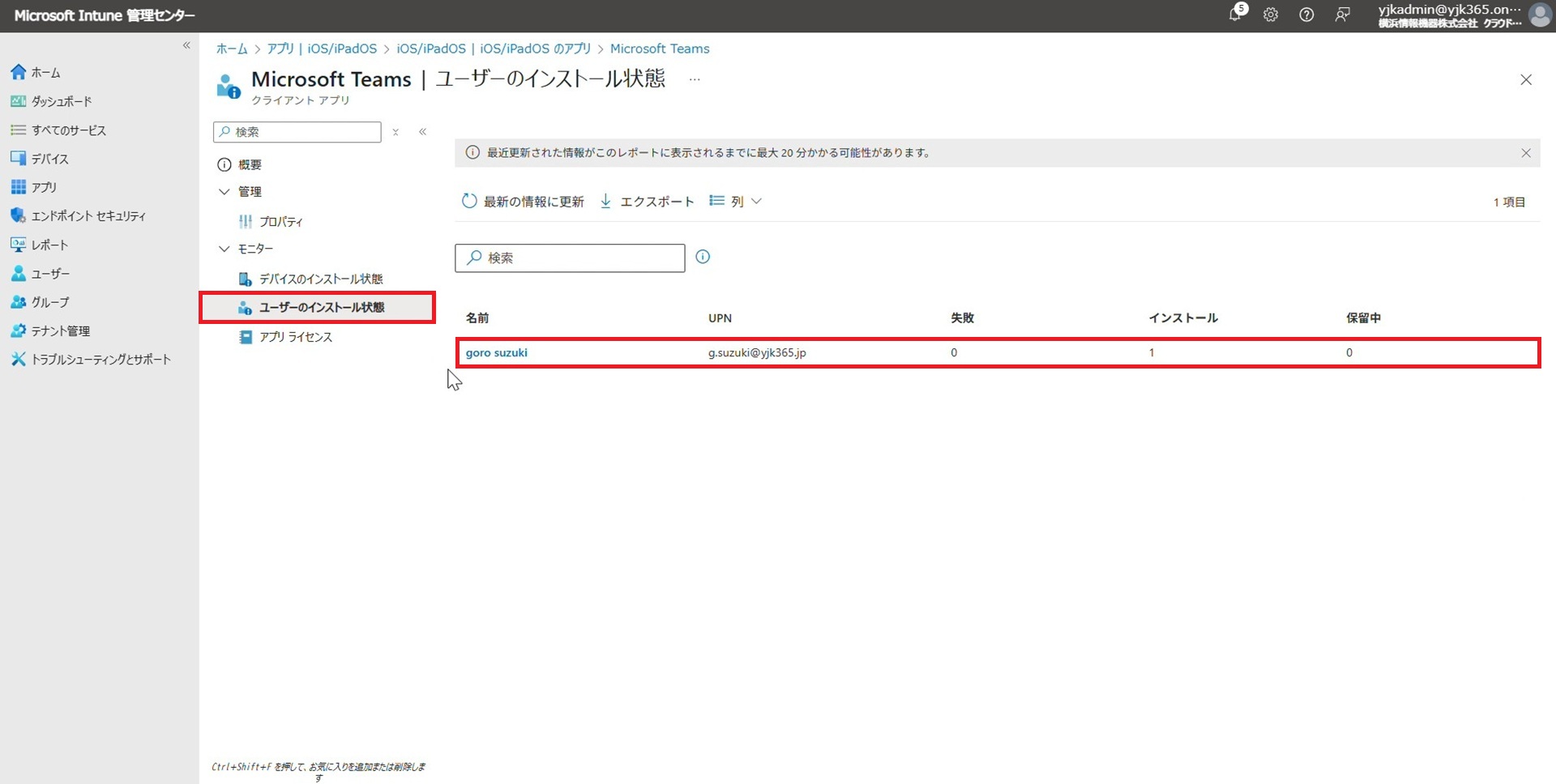Collapse the left navigation sidebar
1556x784 pixels.
186,45
